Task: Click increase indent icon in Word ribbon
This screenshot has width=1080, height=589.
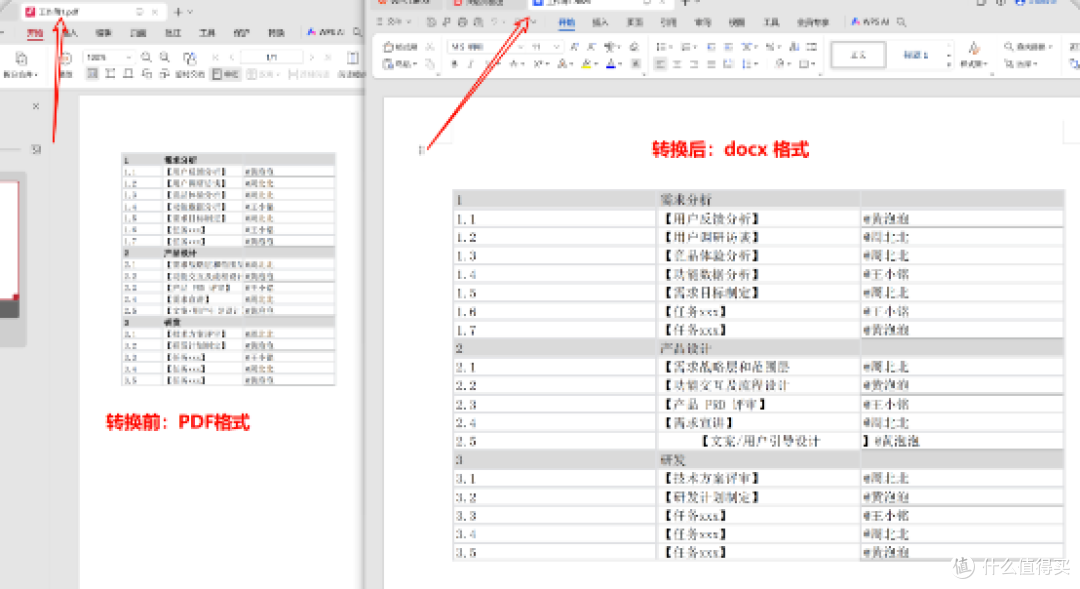Action: (x=728, y=47)
